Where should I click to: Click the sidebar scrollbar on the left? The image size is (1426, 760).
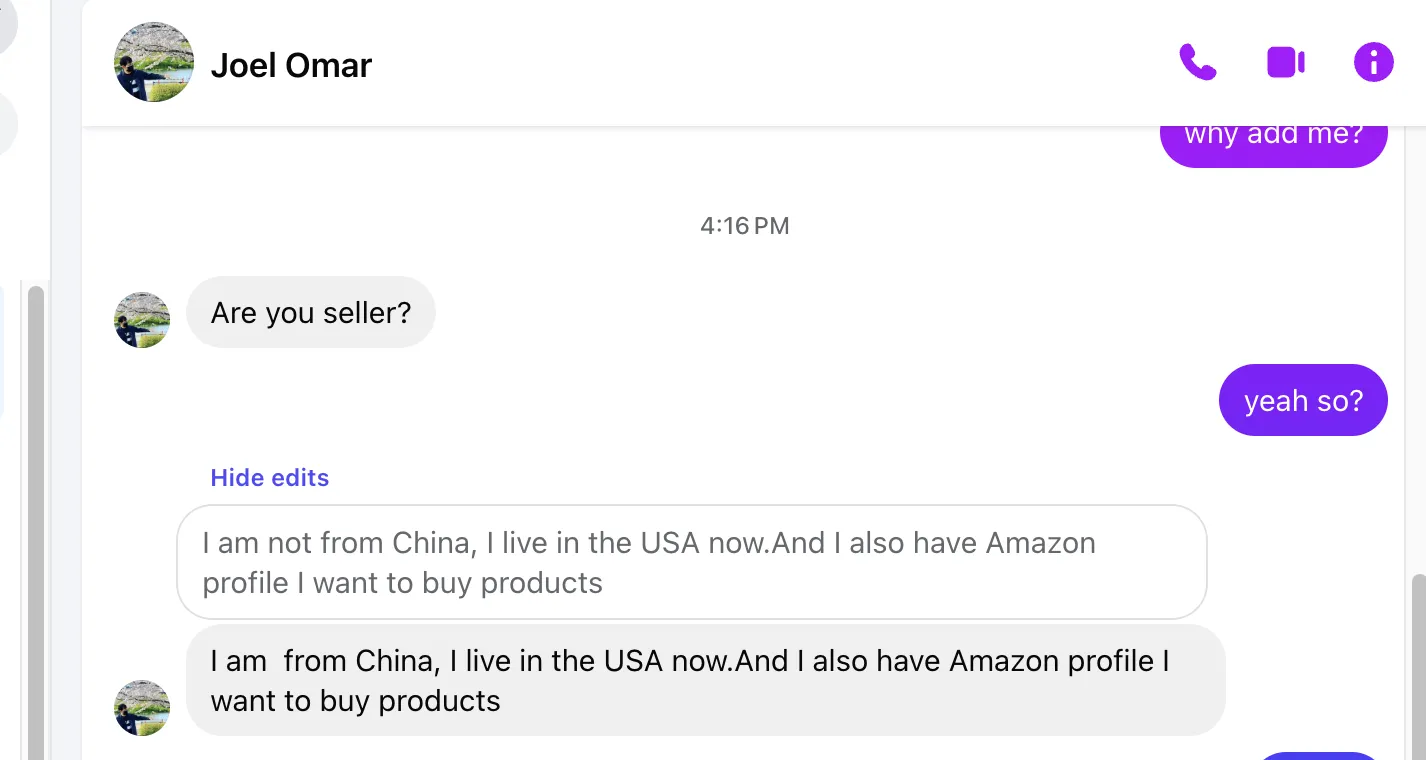point(36,520)
